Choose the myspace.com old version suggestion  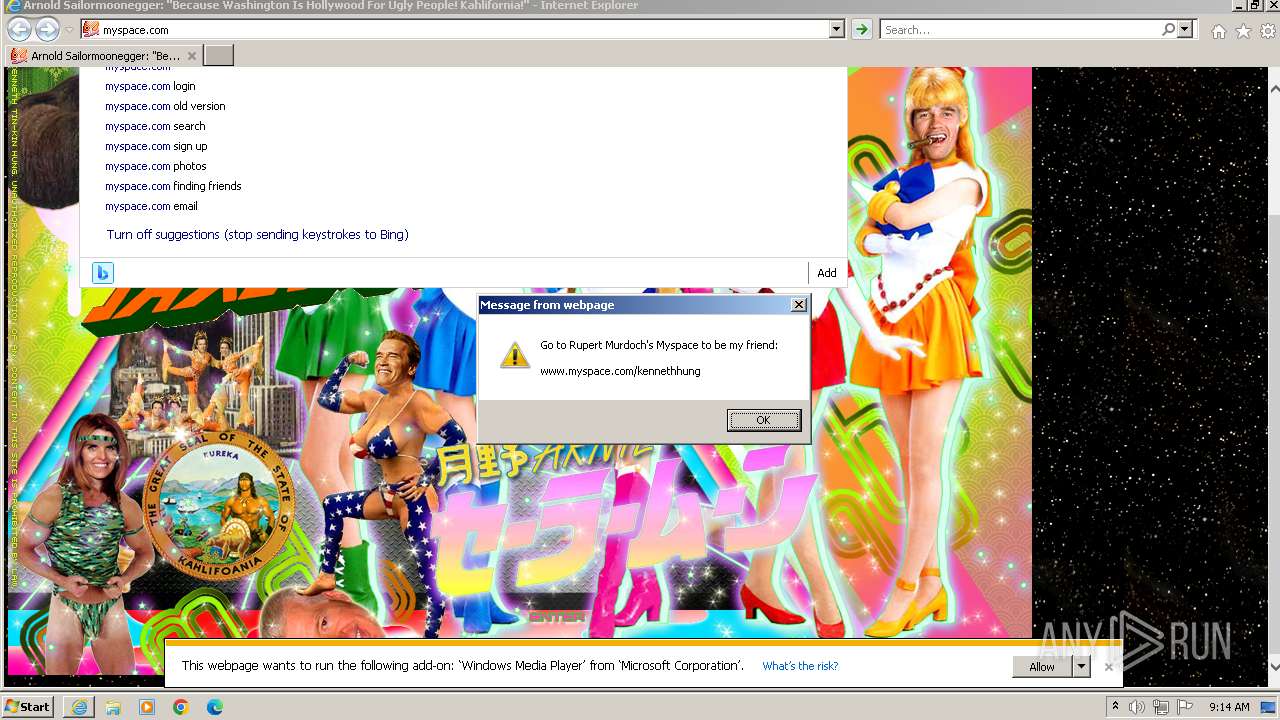pyautogui.click(x=165, y=106)
